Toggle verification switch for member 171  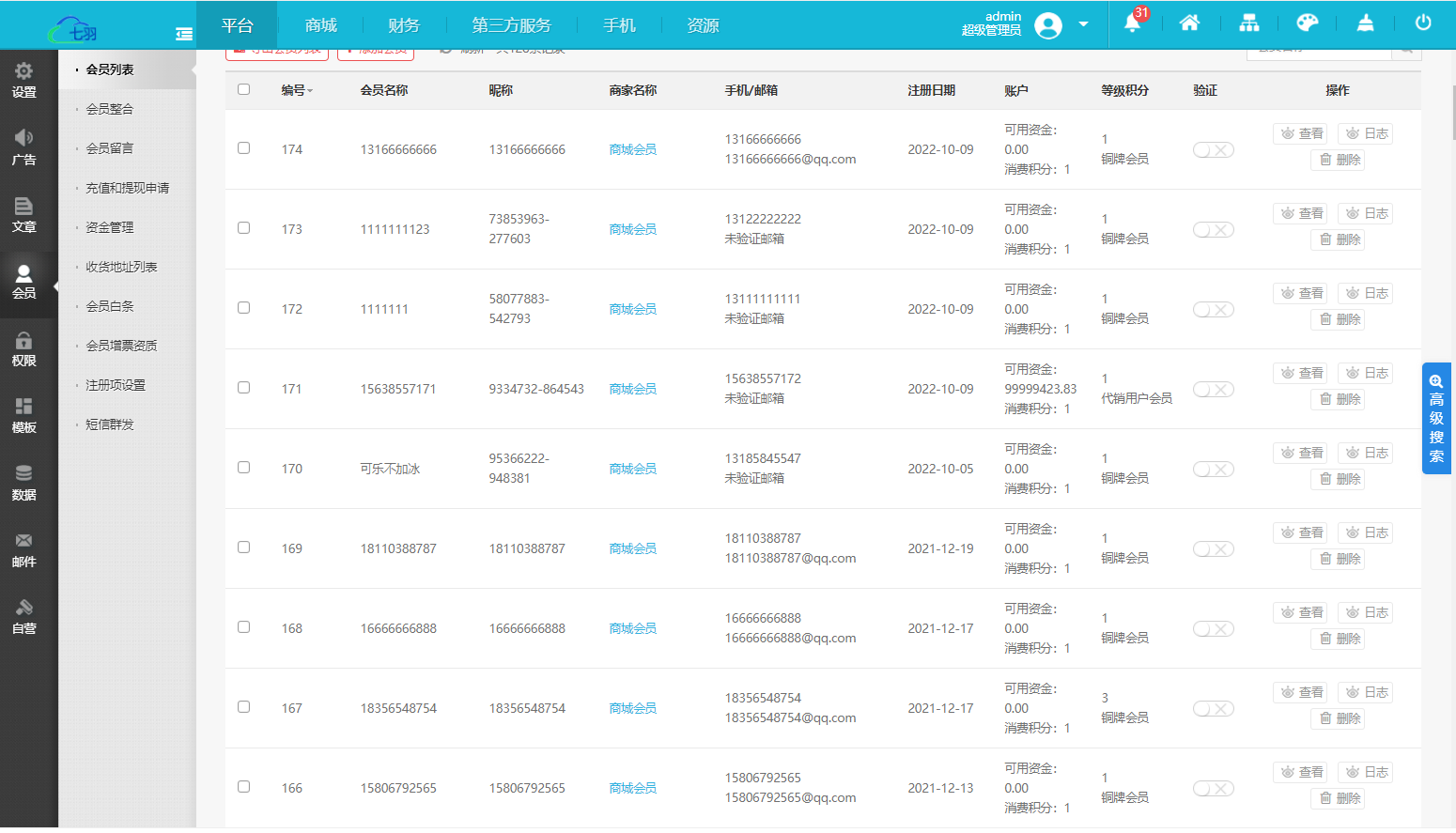1213,390
